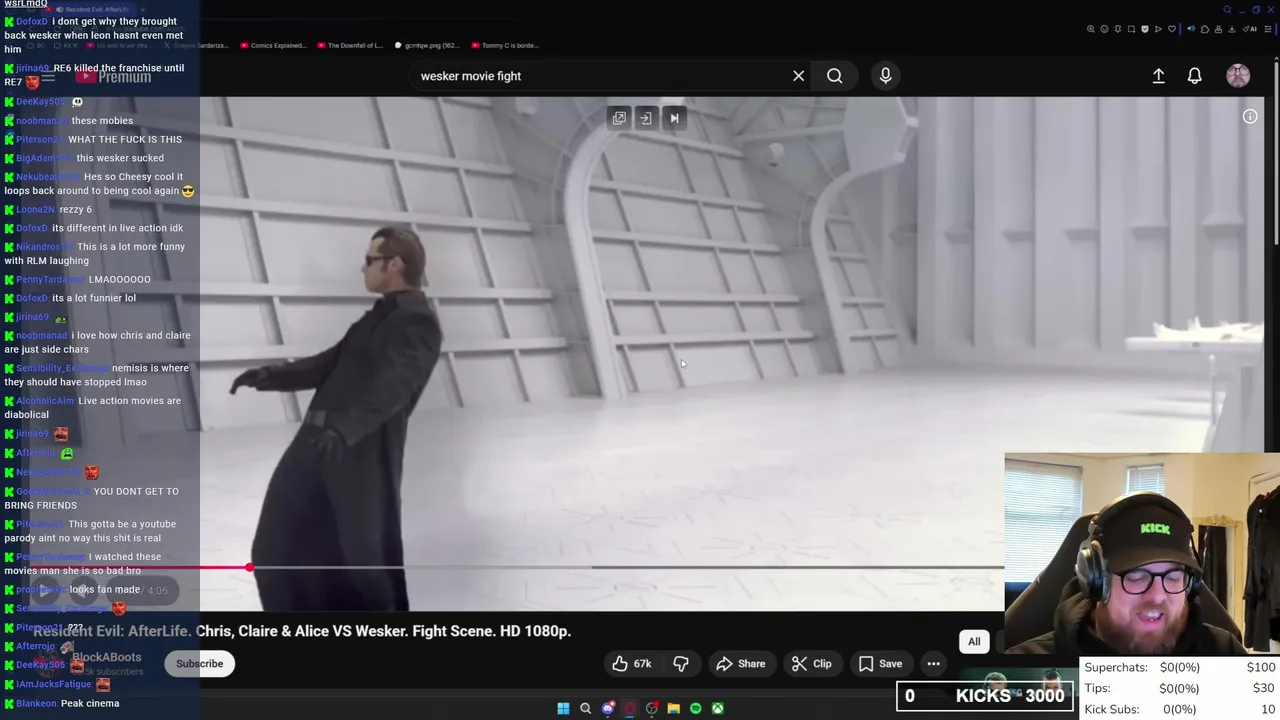Click the skip-next icon above player
Screen dimensions: 1280x720
(x=674, y=118)
